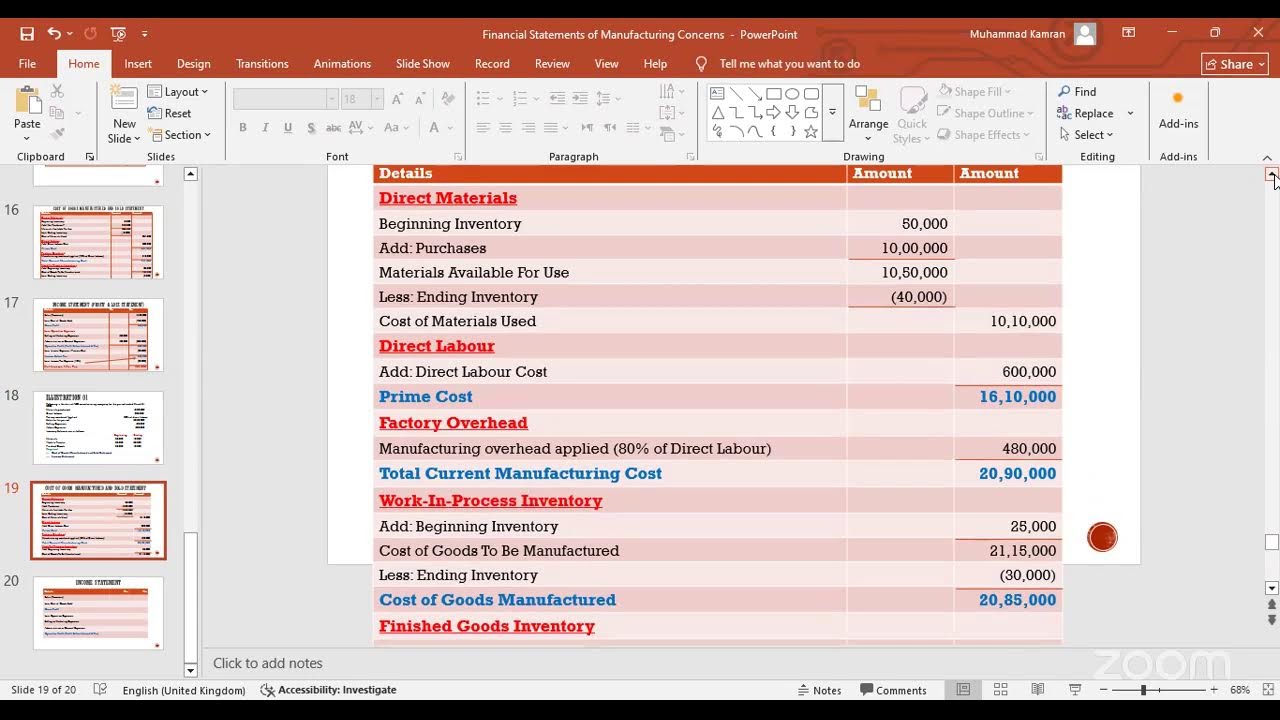Open the font size combo box

tap(362, 99)
